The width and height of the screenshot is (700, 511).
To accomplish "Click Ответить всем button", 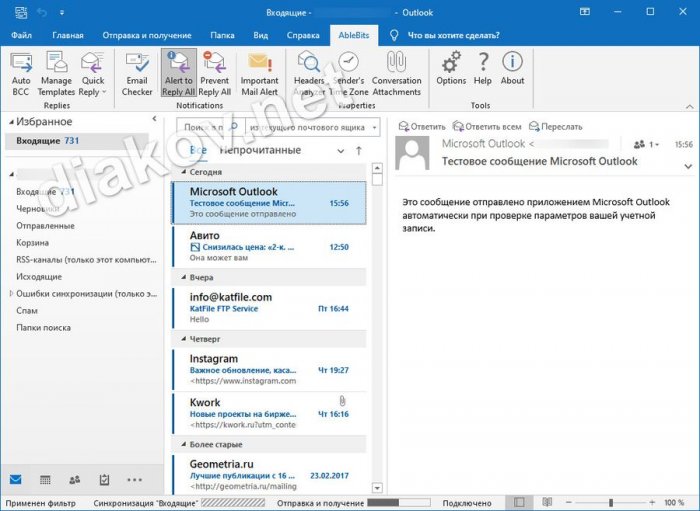I will pyautogui.click(x=487, y=127).
